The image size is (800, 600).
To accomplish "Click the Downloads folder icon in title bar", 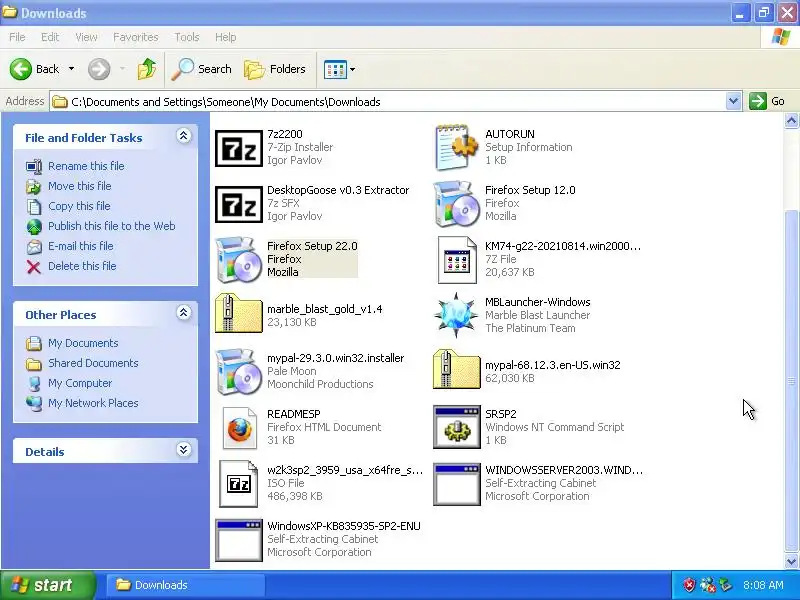I will [x=10, y=12].
